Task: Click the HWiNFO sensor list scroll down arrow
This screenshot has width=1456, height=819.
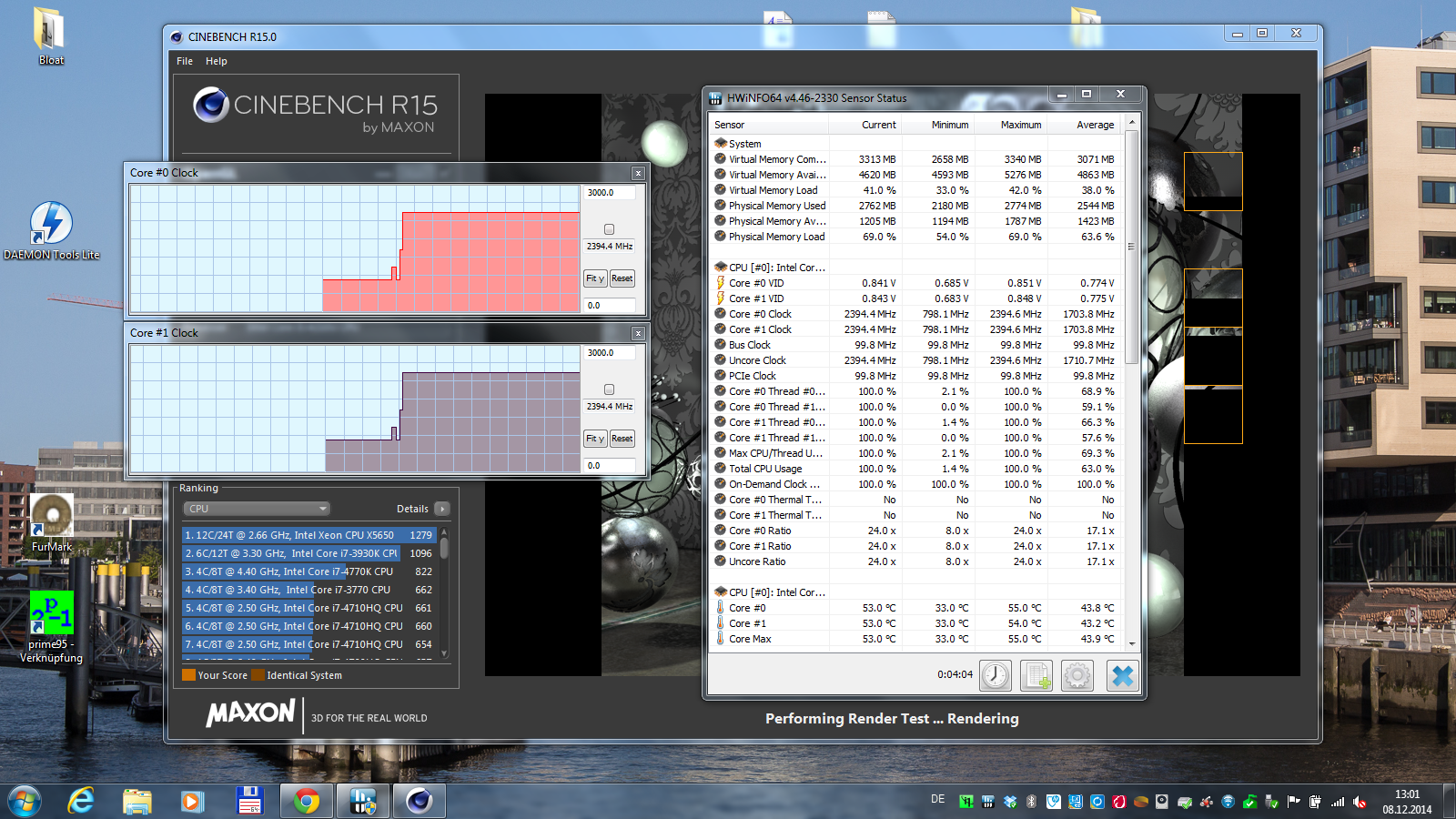Action: pos(1132,642)
